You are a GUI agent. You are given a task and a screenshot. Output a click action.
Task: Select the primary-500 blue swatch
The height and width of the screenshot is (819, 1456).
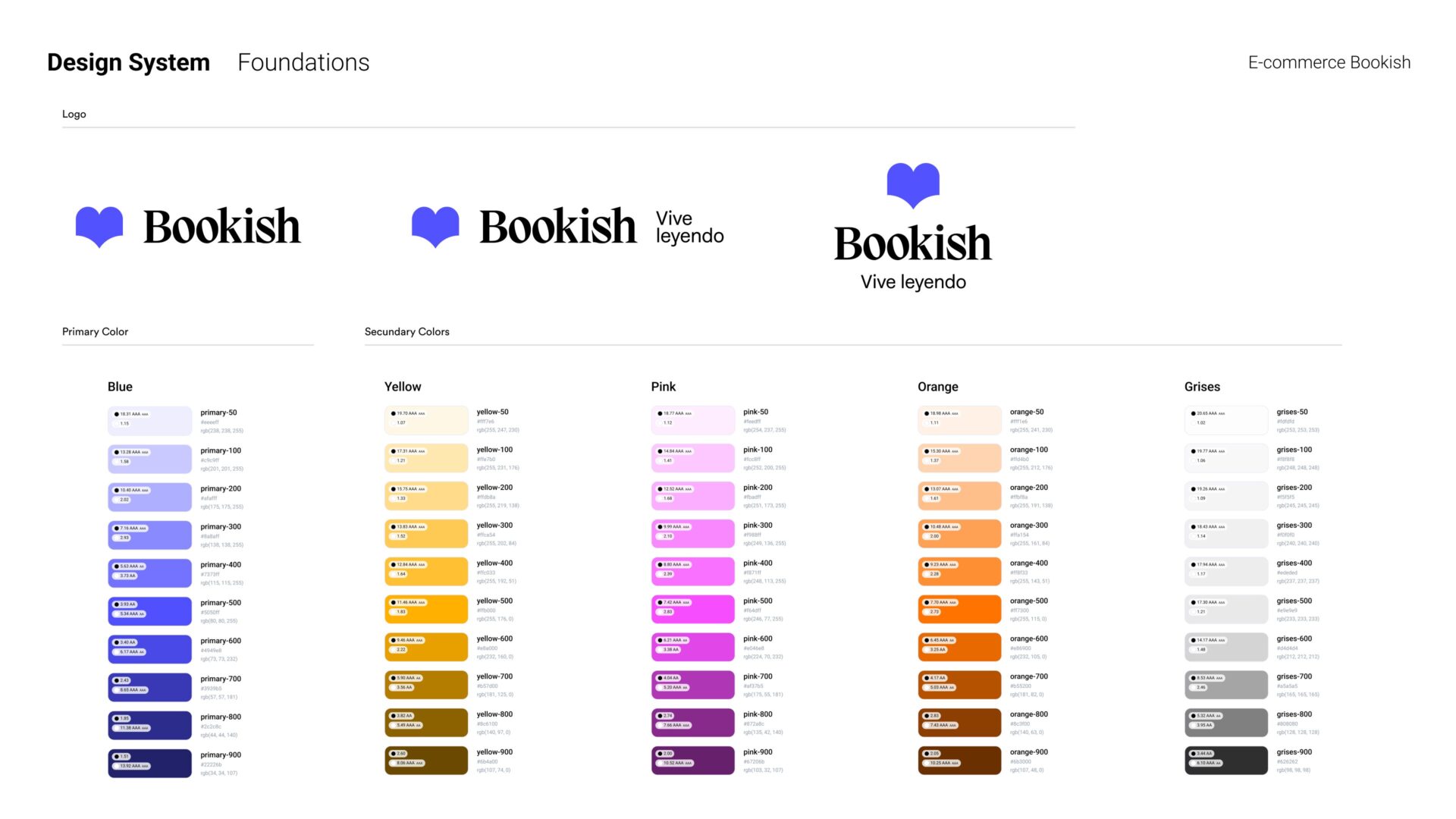149,610
